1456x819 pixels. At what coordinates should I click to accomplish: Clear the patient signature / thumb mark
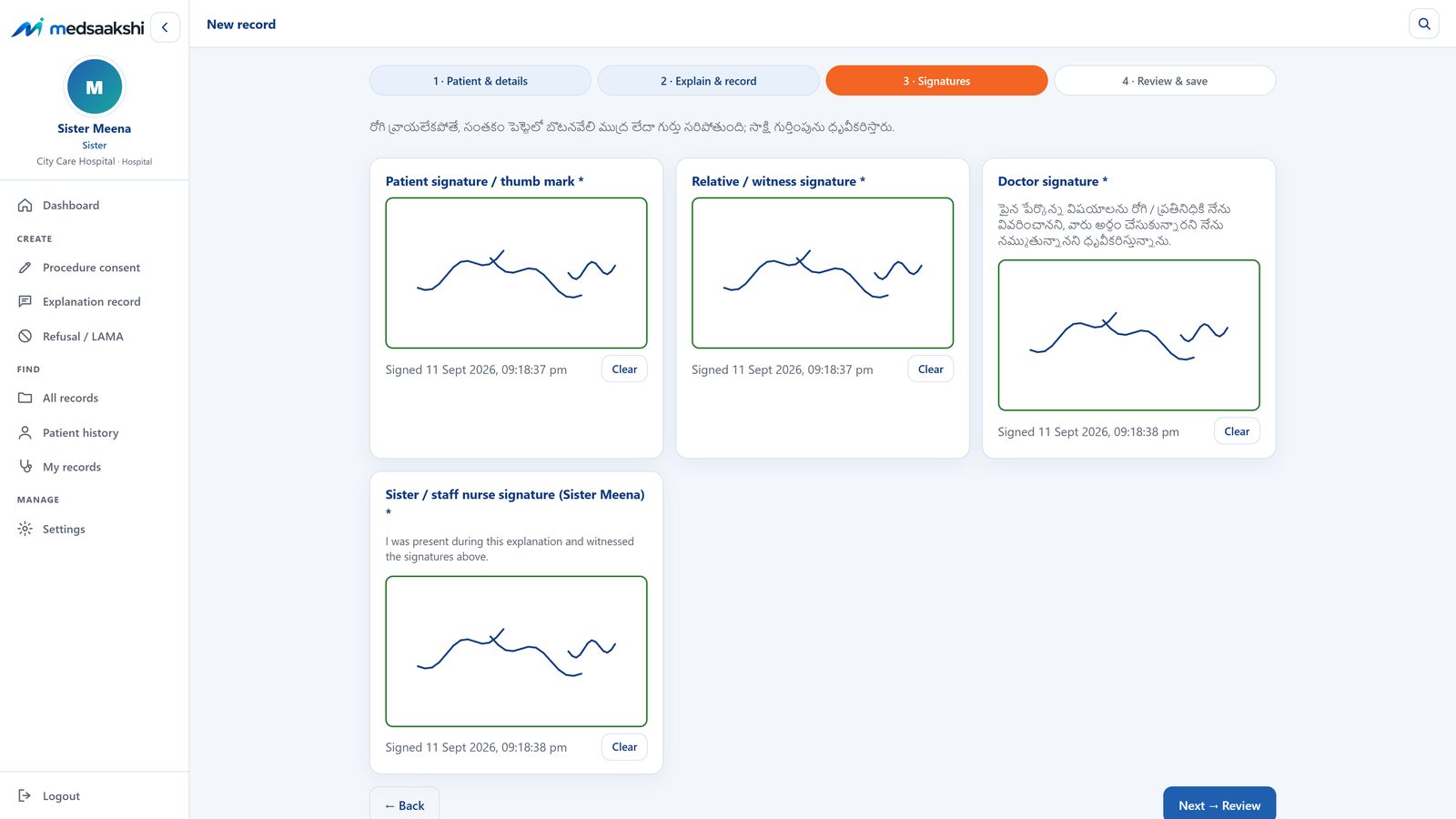(x=624, y=369)
